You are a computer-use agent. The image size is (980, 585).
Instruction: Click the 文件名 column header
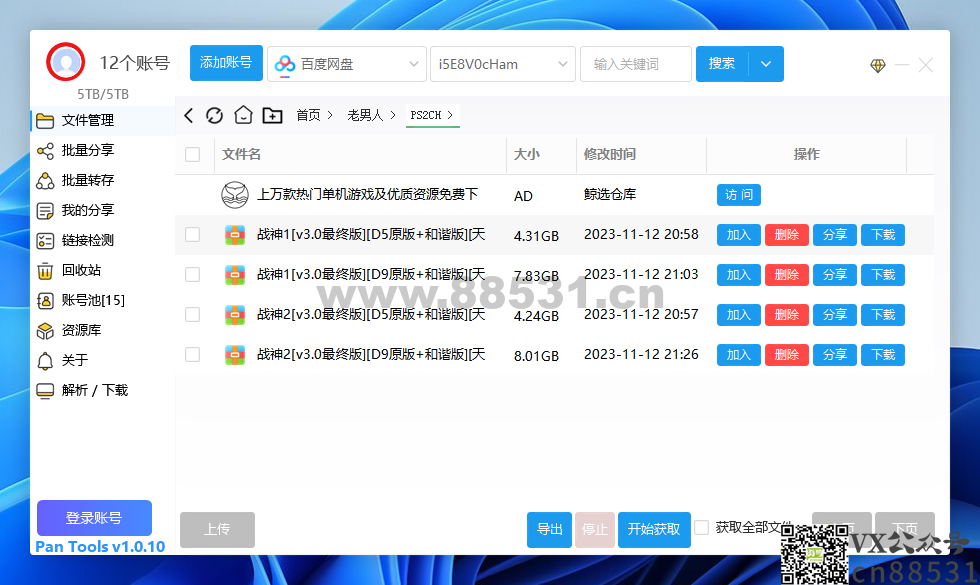point(241,154)
